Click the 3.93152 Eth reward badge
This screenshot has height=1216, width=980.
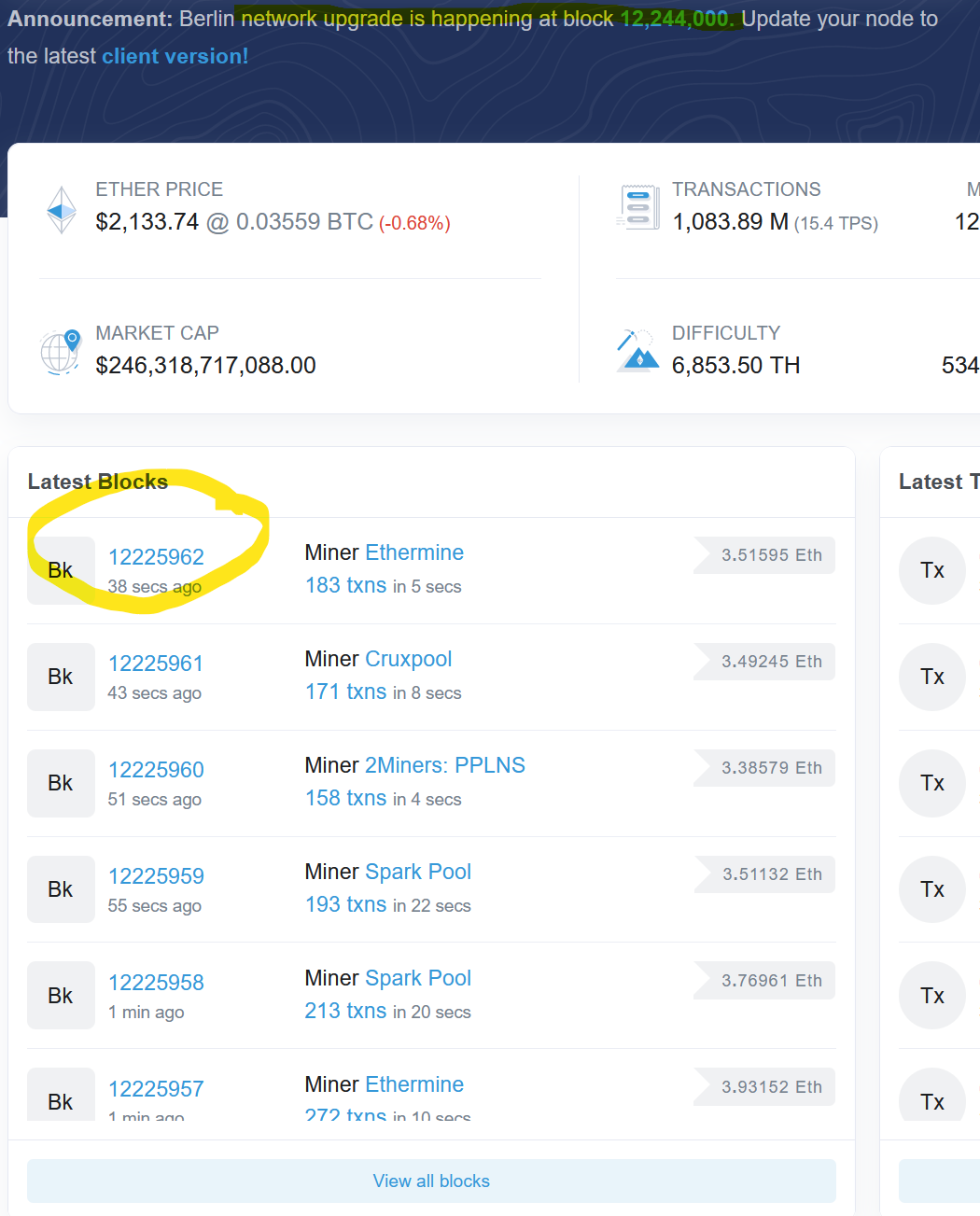point(764,1087)
